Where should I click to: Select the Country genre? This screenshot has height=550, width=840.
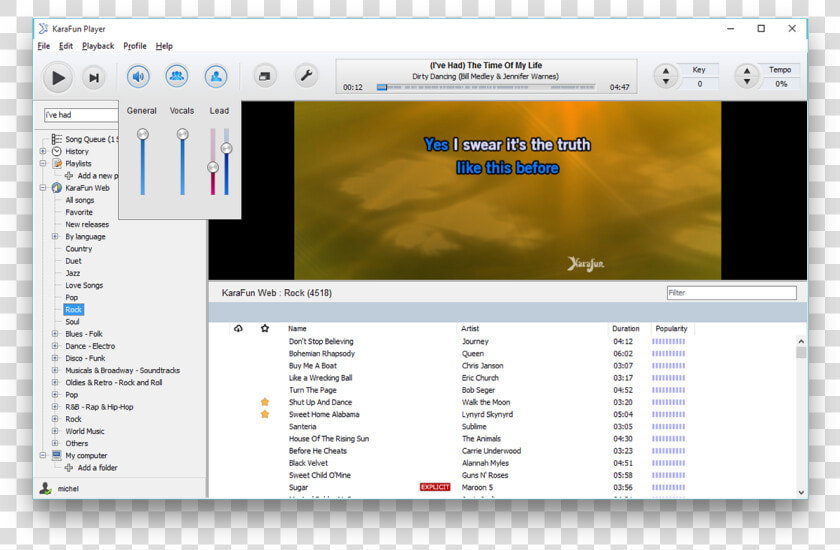(x=79, y=248)
